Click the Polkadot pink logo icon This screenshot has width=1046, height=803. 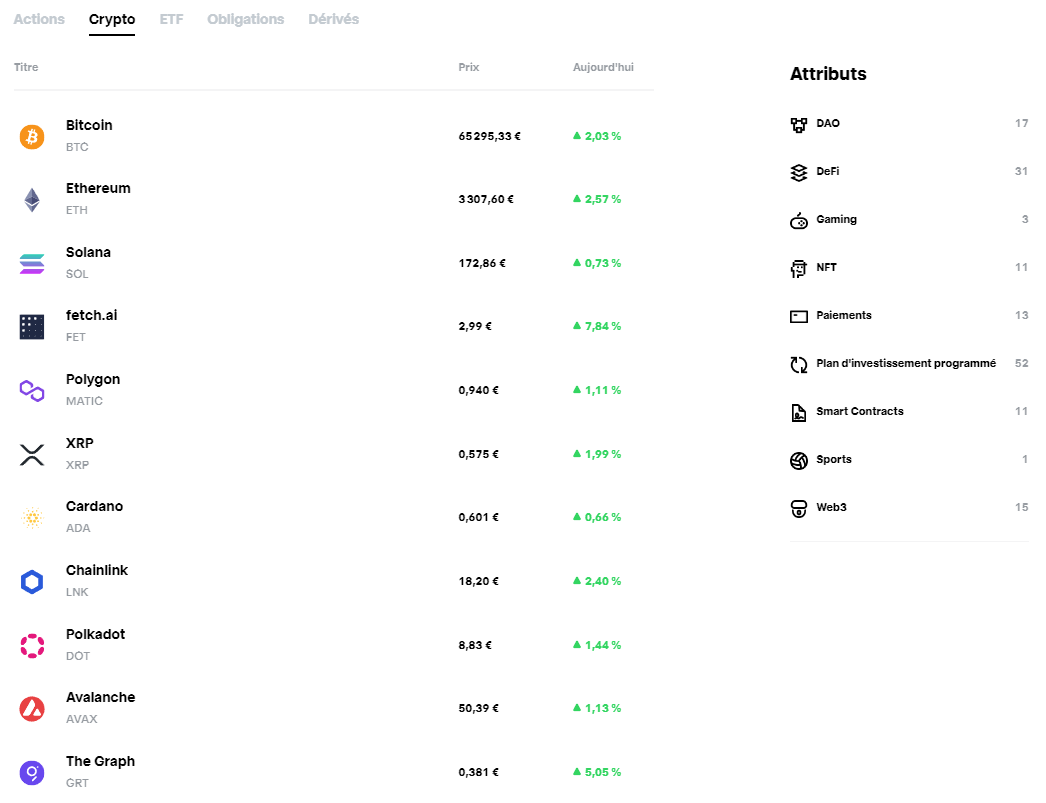click(32, 646)
